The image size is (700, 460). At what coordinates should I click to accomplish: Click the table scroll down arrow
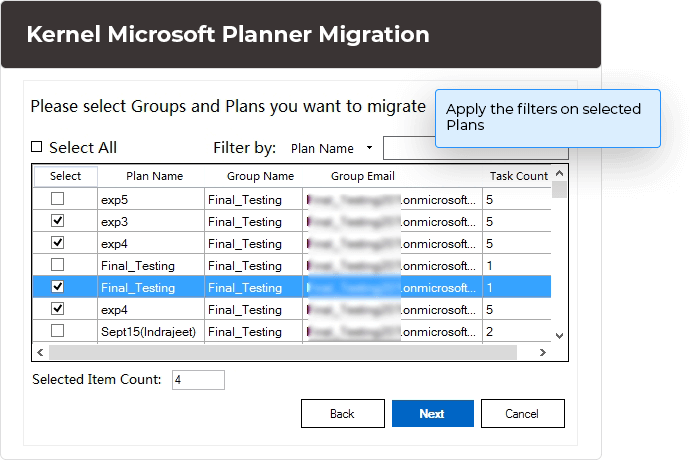click(x=559, y=335)
